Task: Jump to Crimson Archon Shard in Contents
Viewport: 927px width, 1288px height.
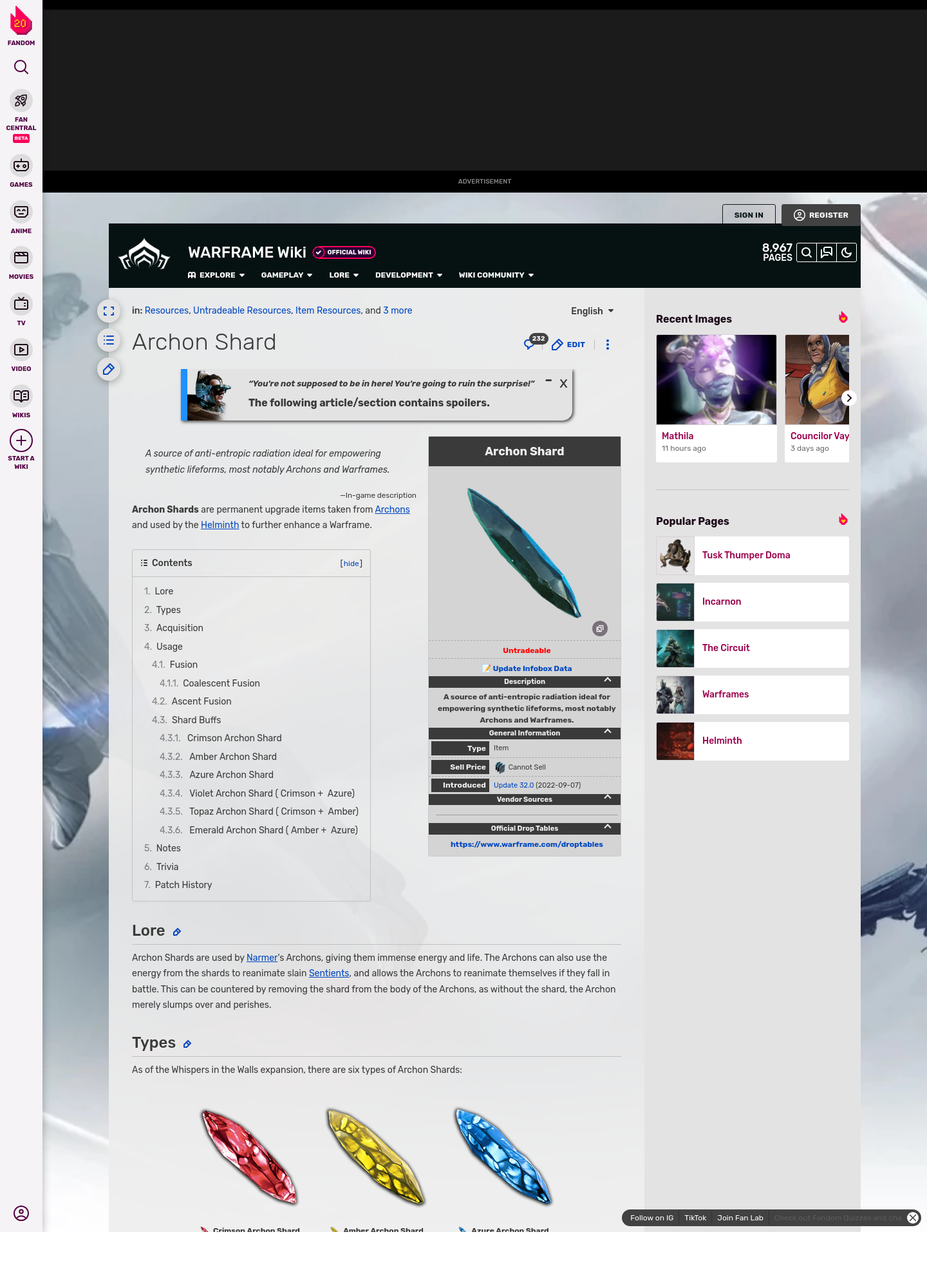Action: pos(234,738)
